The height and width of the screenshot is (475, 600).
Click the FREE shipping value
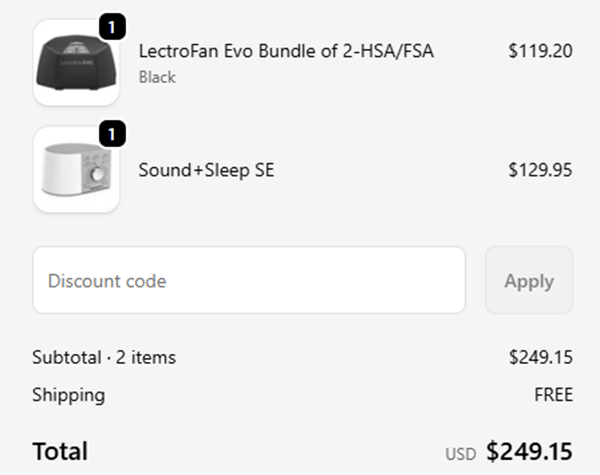(x=553, y=395)
